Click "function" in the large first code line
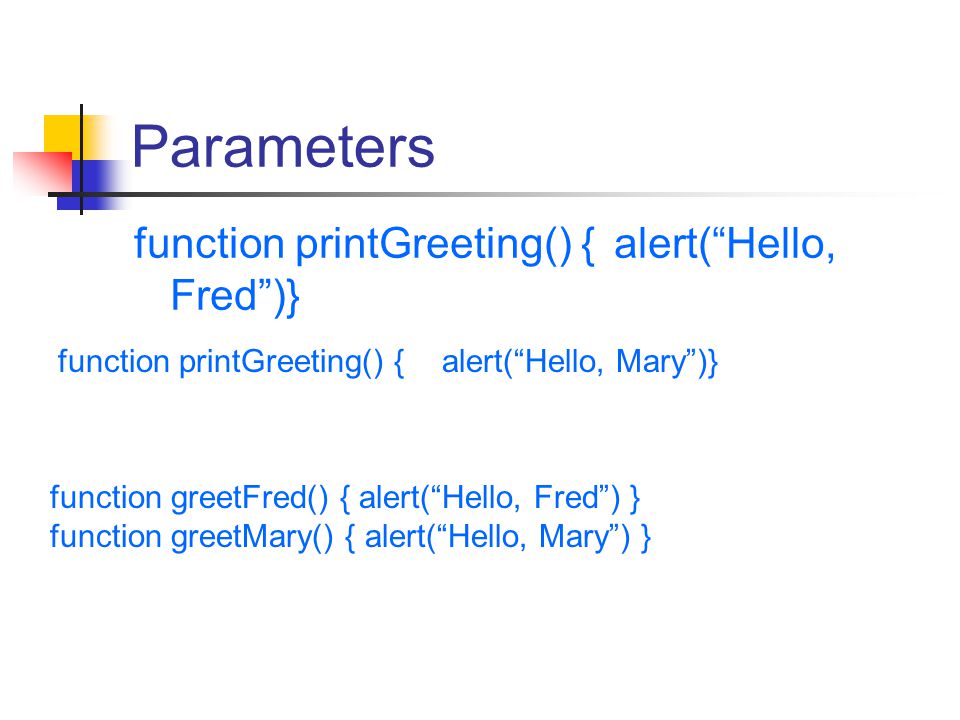 tap(209, 244)
